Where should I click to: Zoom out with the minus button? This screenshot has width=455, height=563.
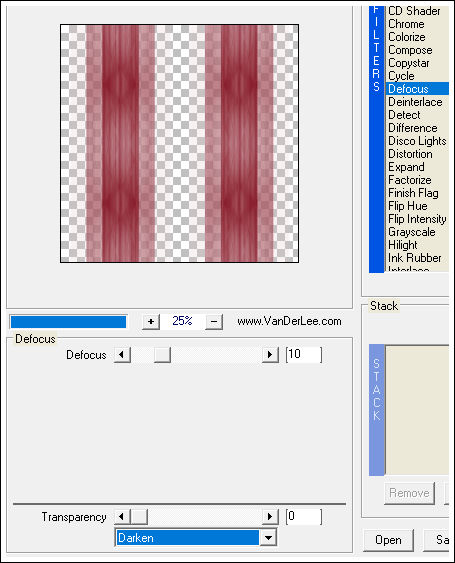point(214,321)
